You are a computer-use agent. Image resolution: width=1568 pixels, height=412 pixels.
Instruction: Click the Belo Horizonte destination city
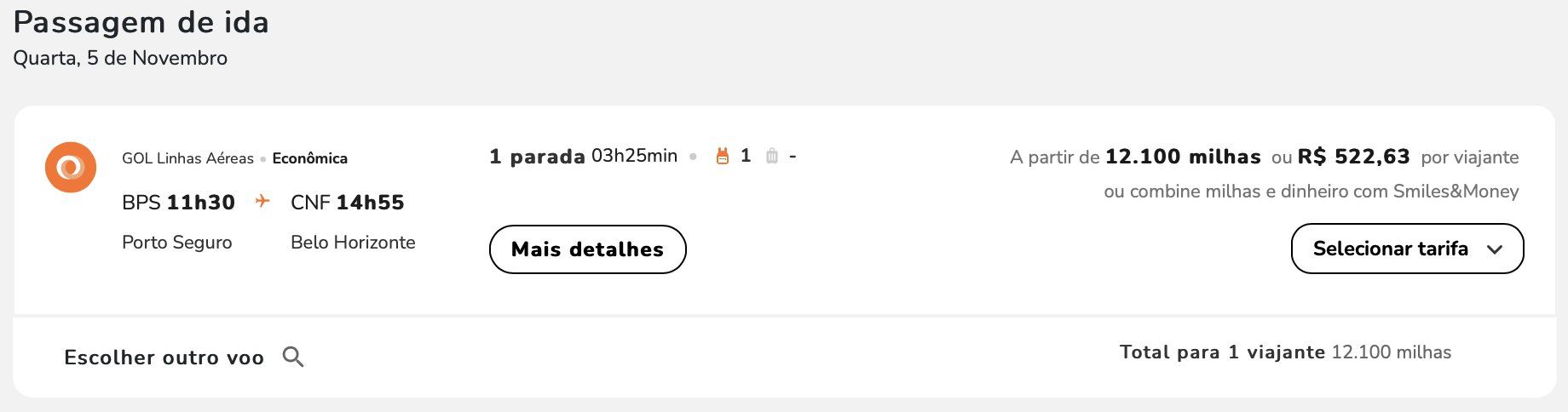353,243
